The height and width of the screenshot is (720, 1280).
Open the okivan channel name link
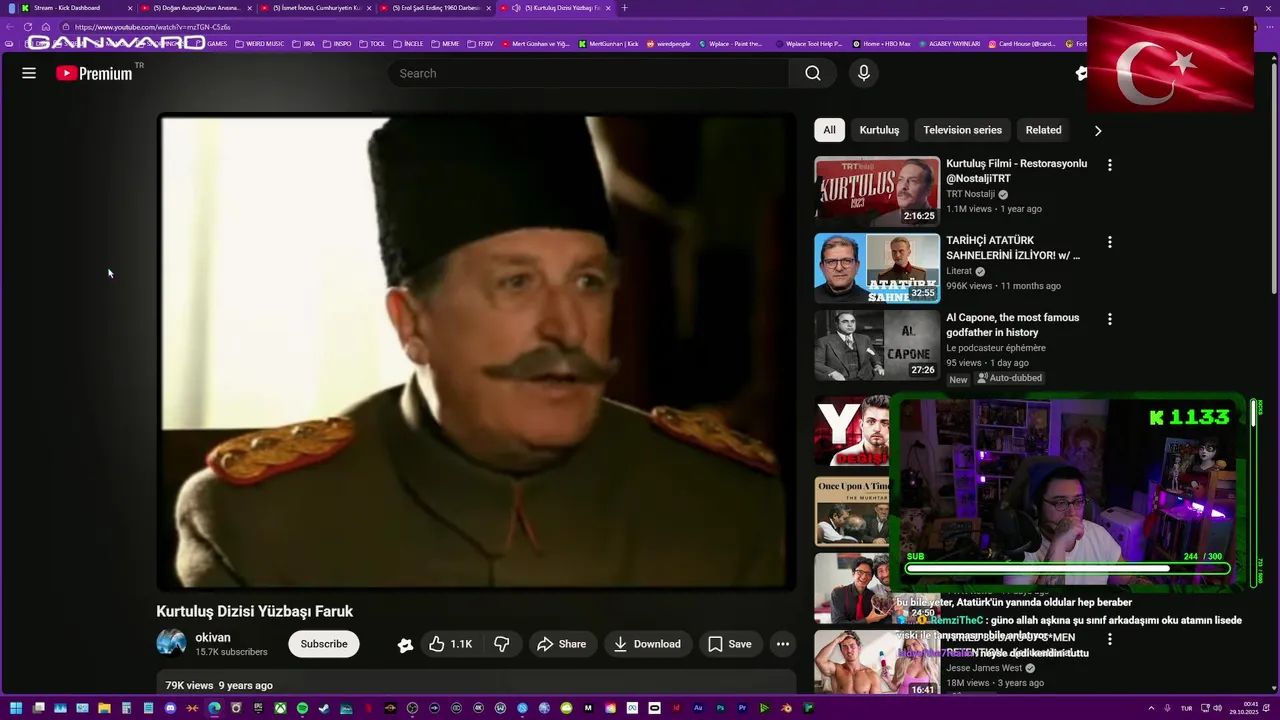[213, 637]
